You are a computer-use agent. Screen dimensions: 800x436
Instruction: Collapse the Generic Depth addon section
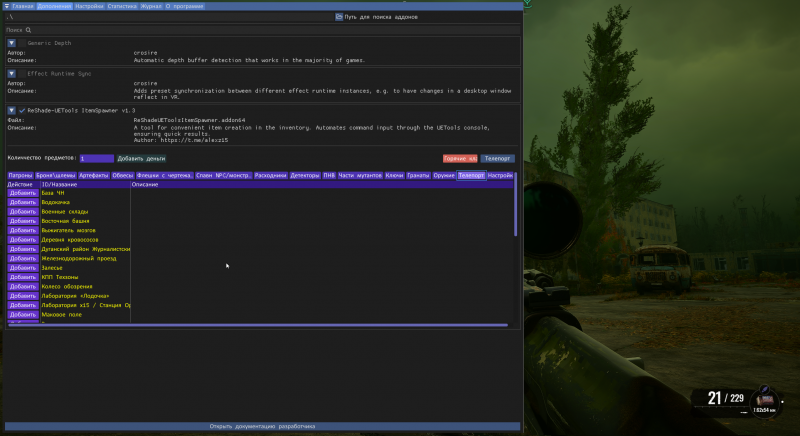pyautogui.click(x=11, y=43)
